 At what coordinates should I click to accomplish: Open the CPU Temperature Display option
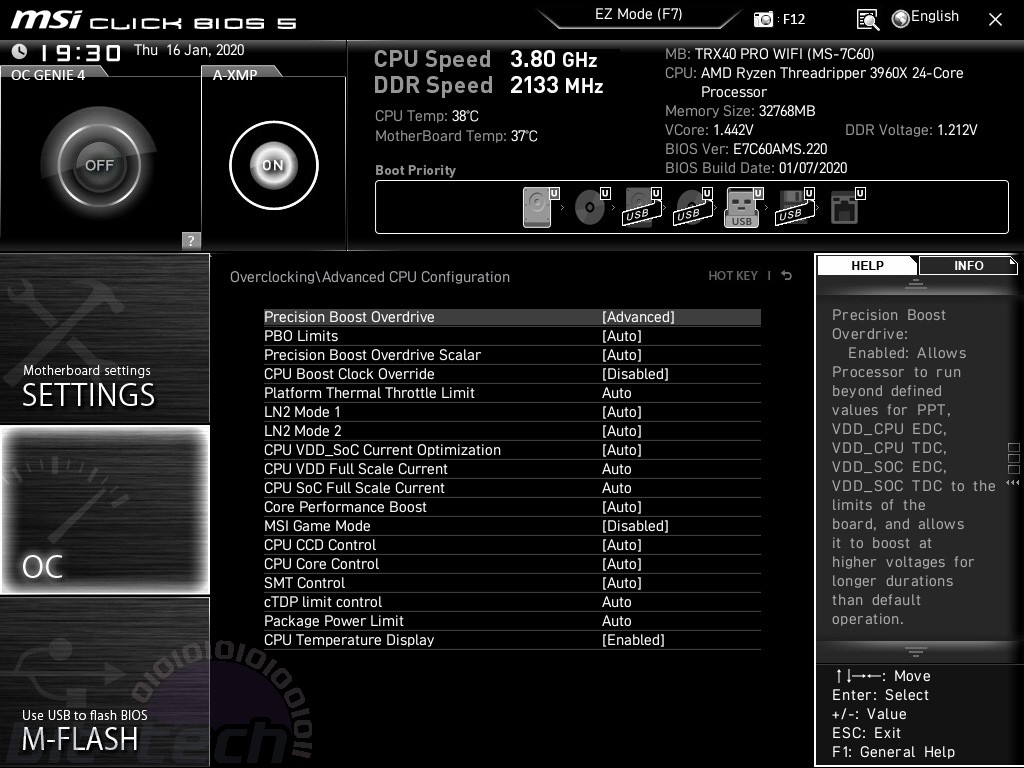click(512, 640)
